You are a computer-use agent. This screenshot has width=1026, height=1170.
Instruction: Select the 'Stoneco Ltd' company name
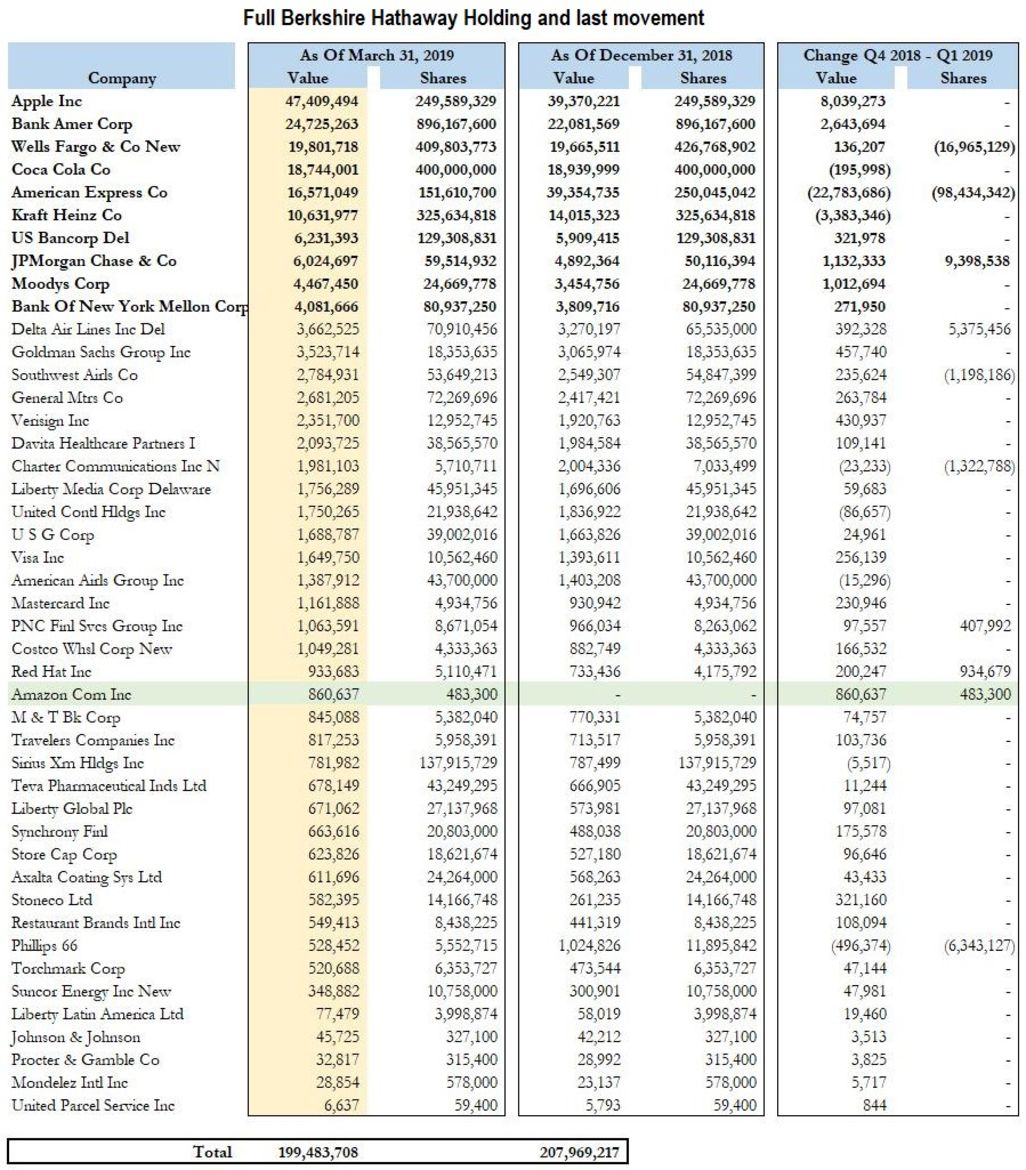pos(51,900)
